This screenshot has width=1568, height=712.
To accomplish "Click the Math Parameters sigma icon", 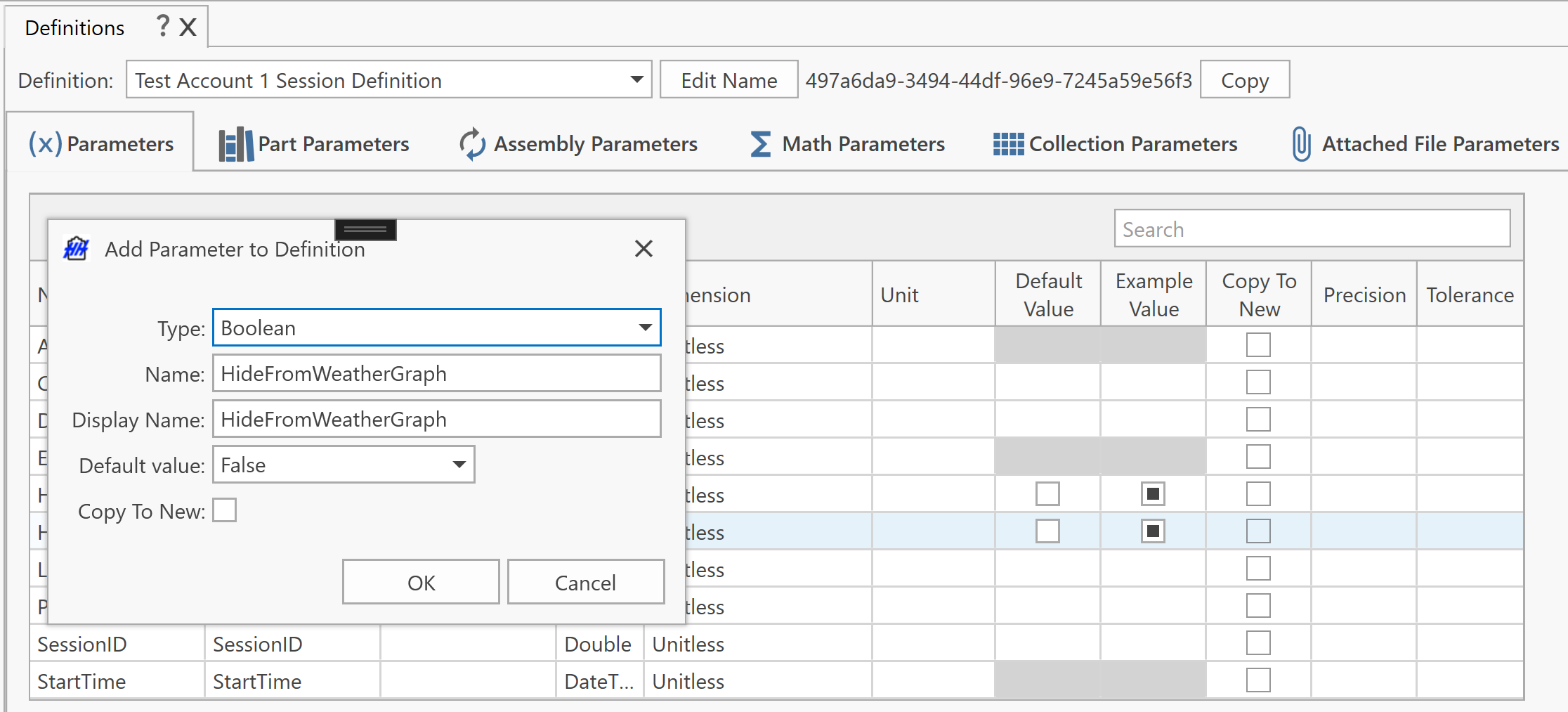I will point(760,144).
